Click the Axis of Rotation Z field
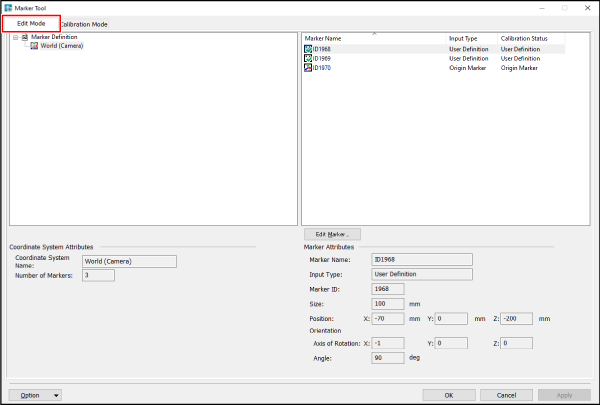Viewport: 600px width, 405px height. click(x=516, y=343)
